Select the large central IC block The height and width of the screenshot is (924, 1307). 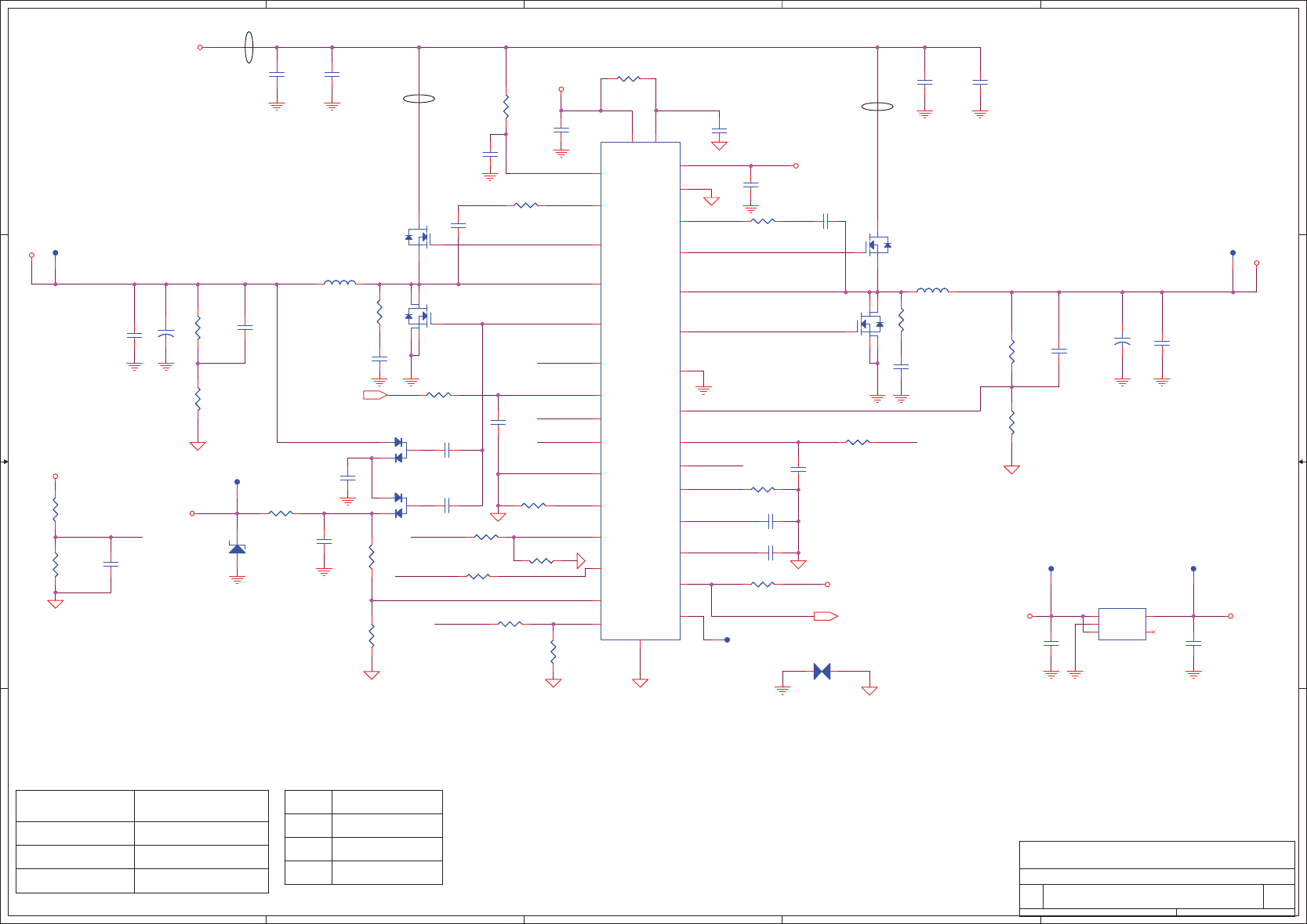tap(640, 391)
